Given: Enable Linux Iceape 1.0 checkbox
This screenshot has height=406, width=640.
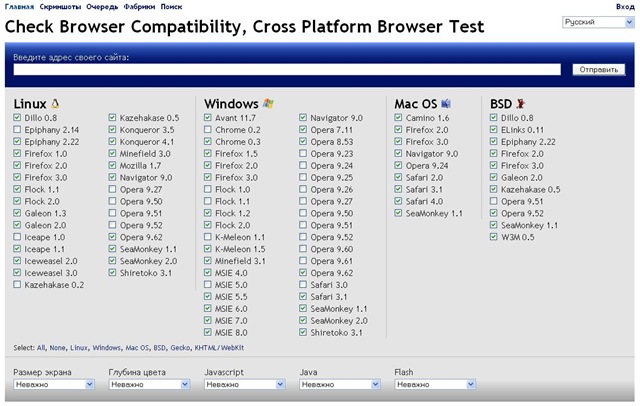Looking at the screenshot, I should (17, 237).
